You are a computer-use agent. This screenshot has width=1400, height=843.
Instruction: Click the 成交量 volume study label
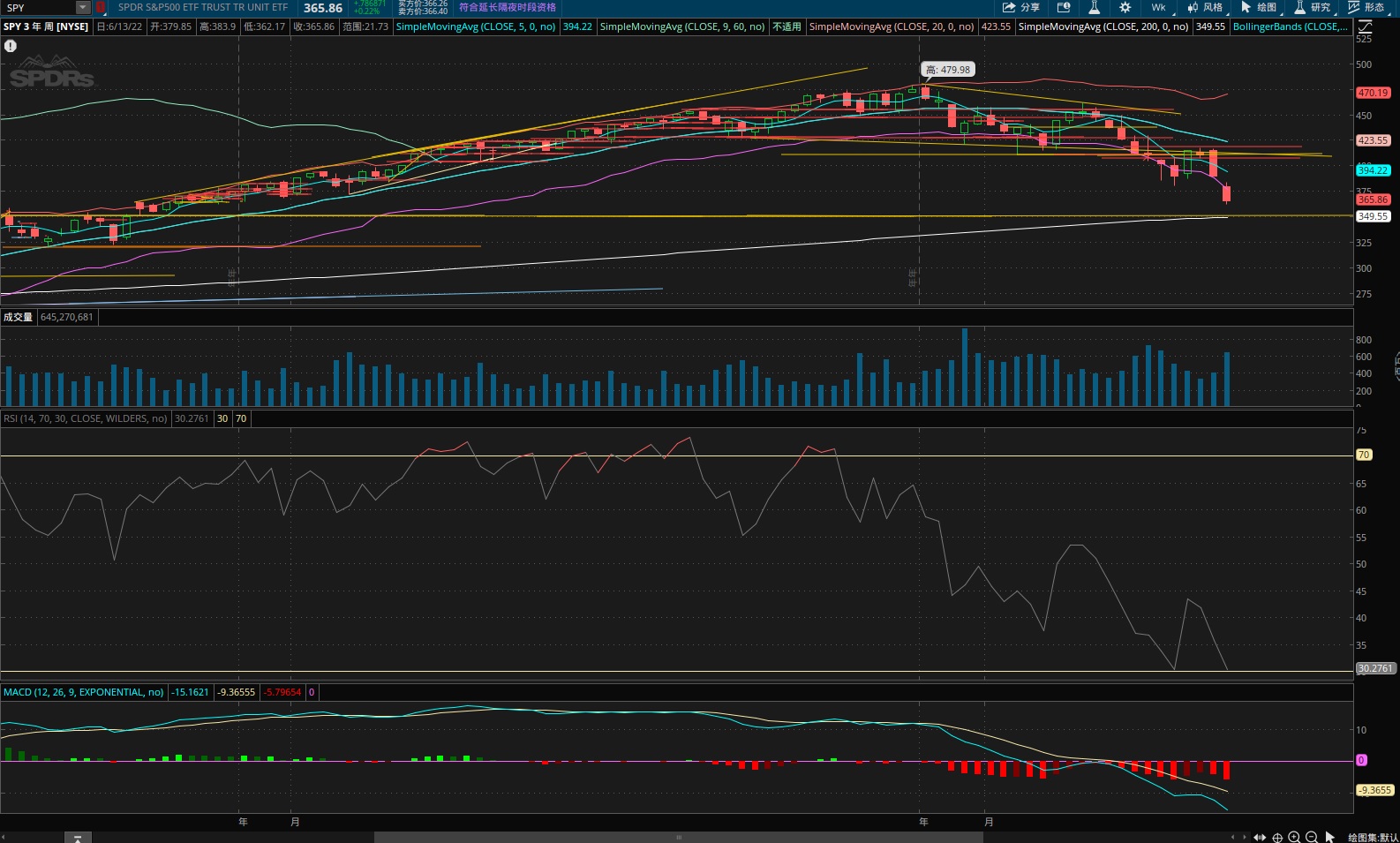[x=18, y=317]
